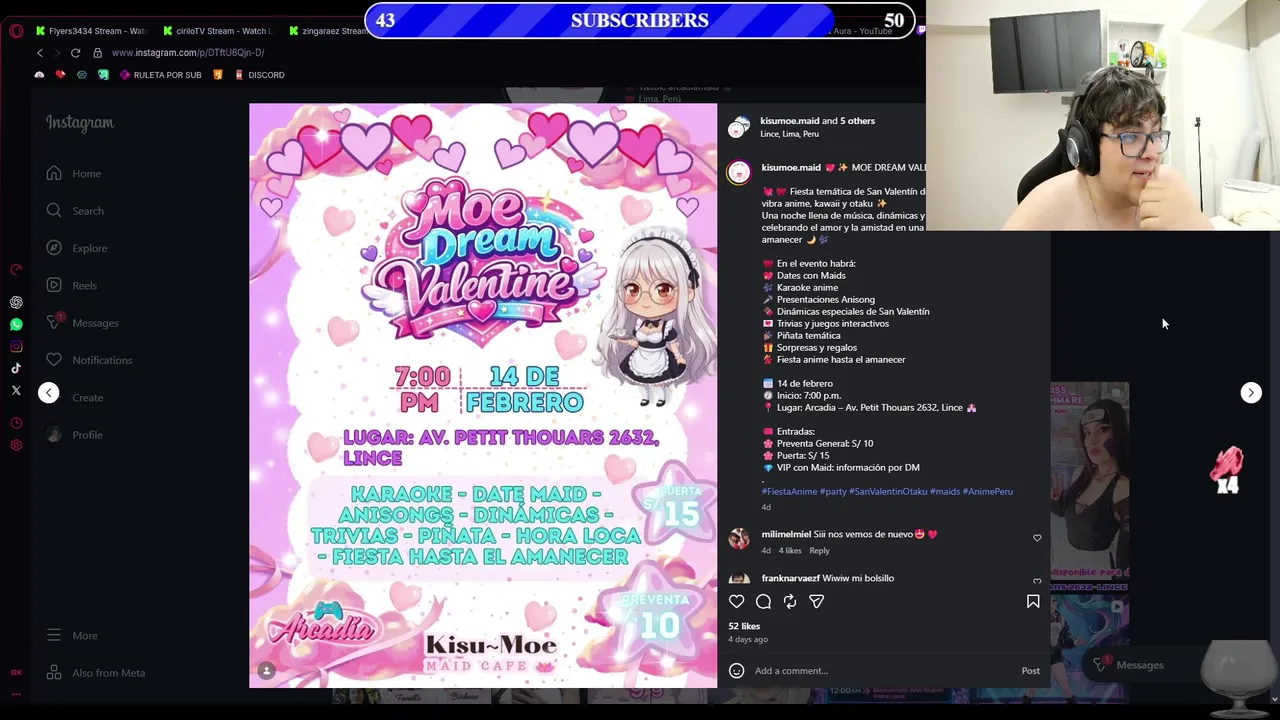
Task: Save post with bookmark icon
Action: pyautogui.click(x=1033, y=602)
